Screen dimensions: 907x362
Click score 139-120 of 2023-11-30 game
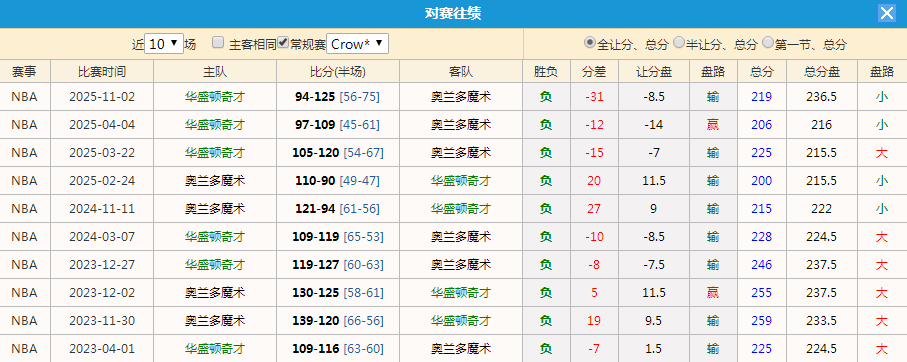coord(316,321)
